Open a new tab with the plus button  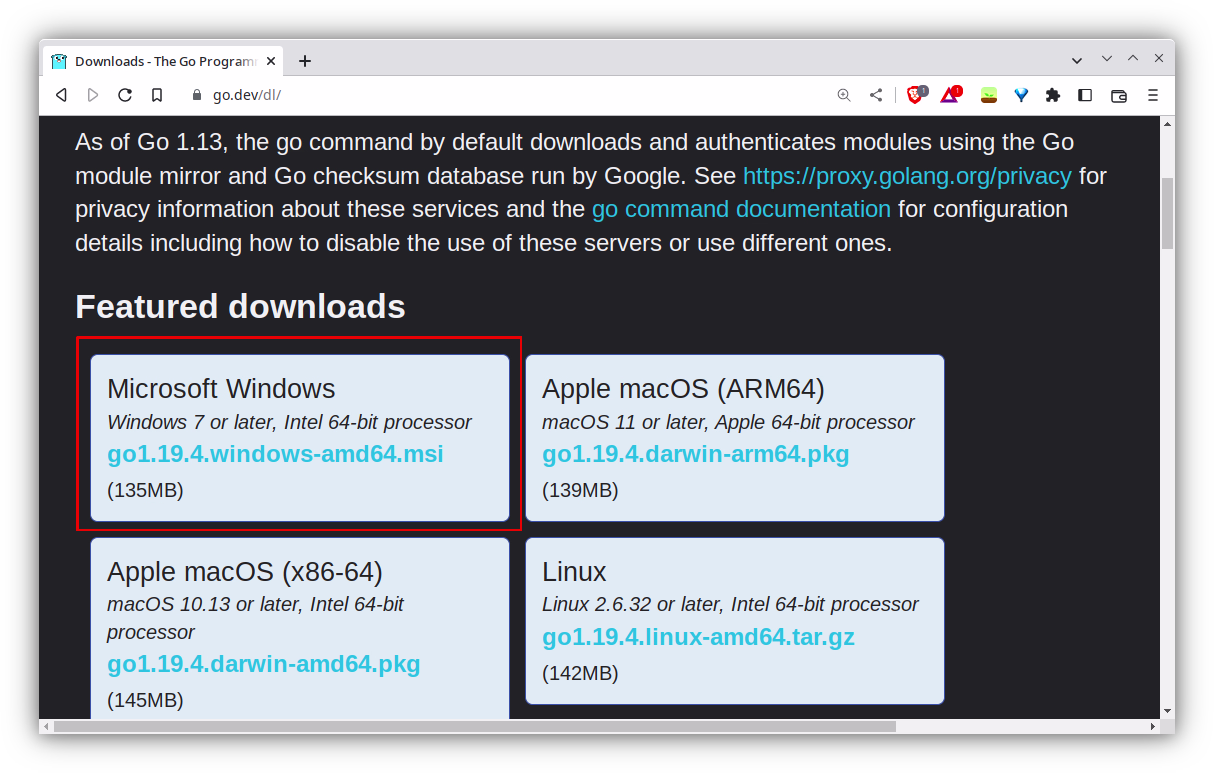(x=305, y=61)
